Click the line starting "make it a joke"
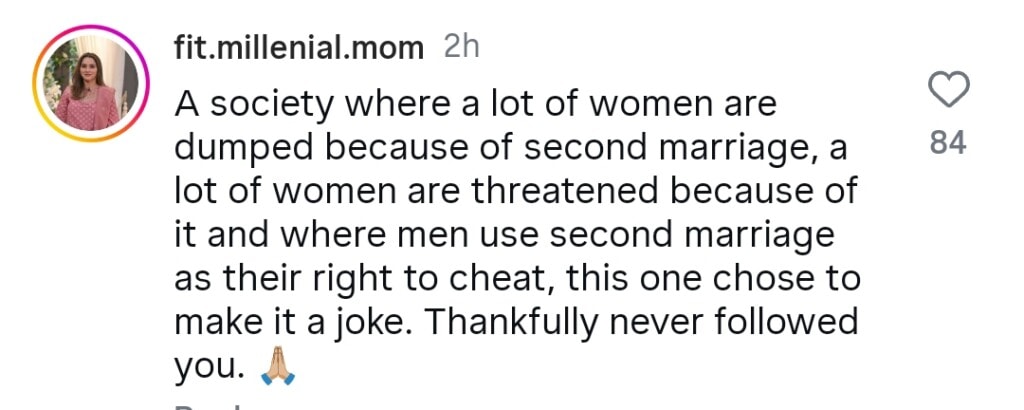Screen dimensions: 1024x410 tap(517, 323)
